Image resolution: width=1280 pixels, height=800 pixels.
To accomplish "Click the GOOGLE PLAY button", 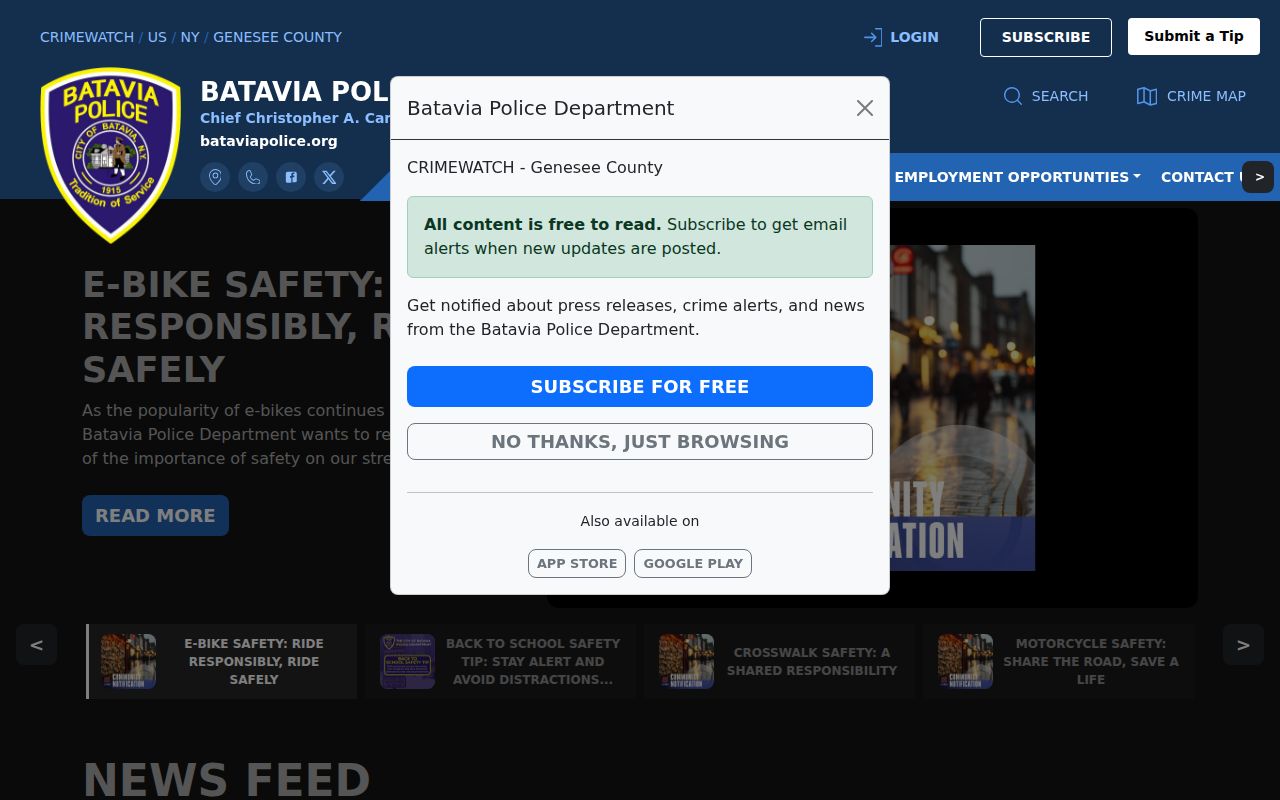I will pyautogui.click(x=693, y=563).
